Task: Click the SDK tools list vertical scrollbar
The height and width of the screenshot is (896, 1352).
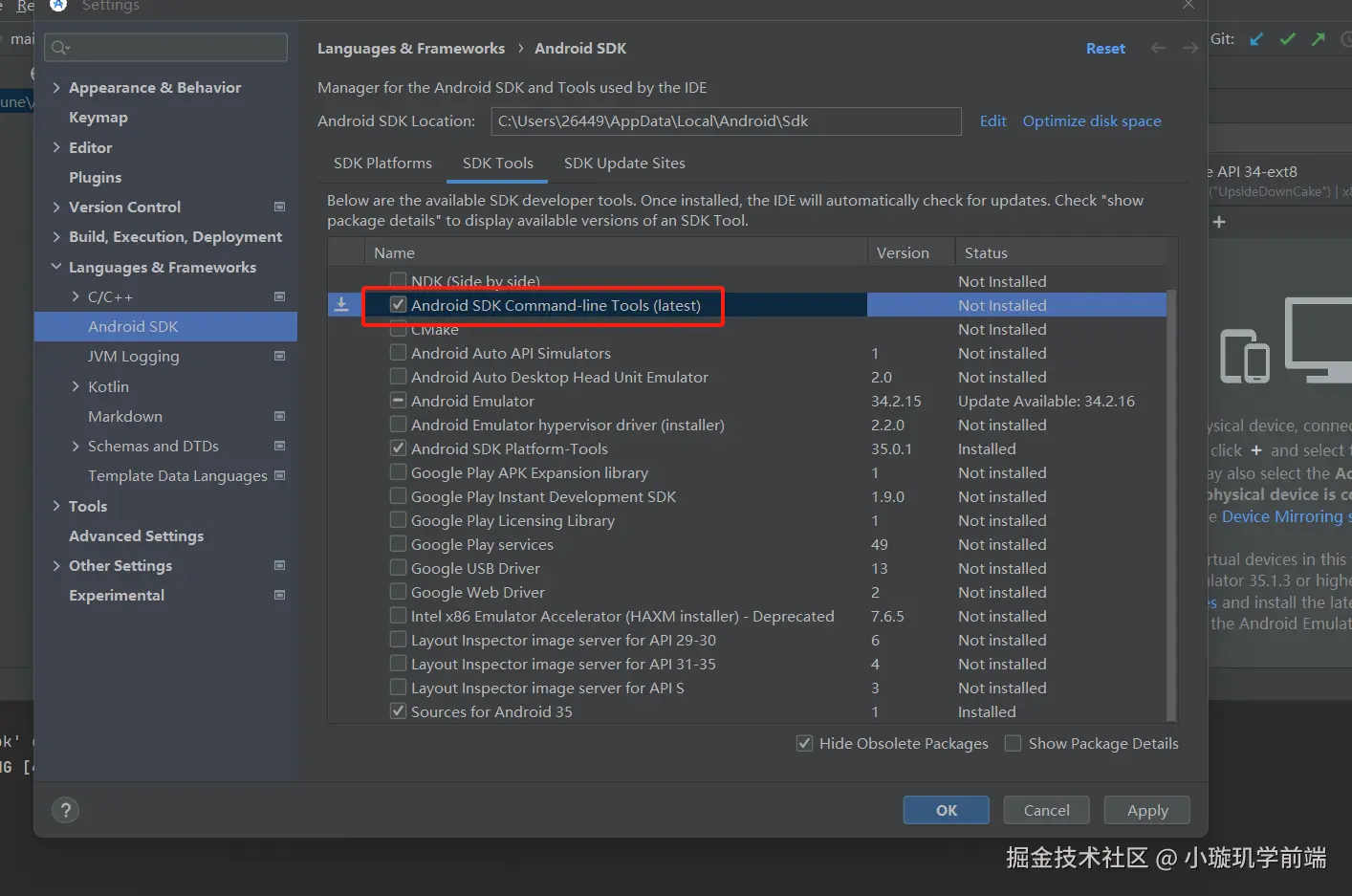Action: [1171, 504]
